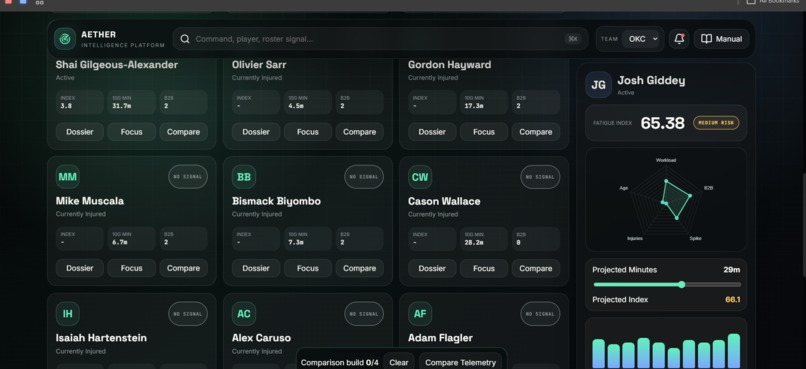Open the OKC team dropdown
This screenshot has width=806, height=369.
coord(640,39)
